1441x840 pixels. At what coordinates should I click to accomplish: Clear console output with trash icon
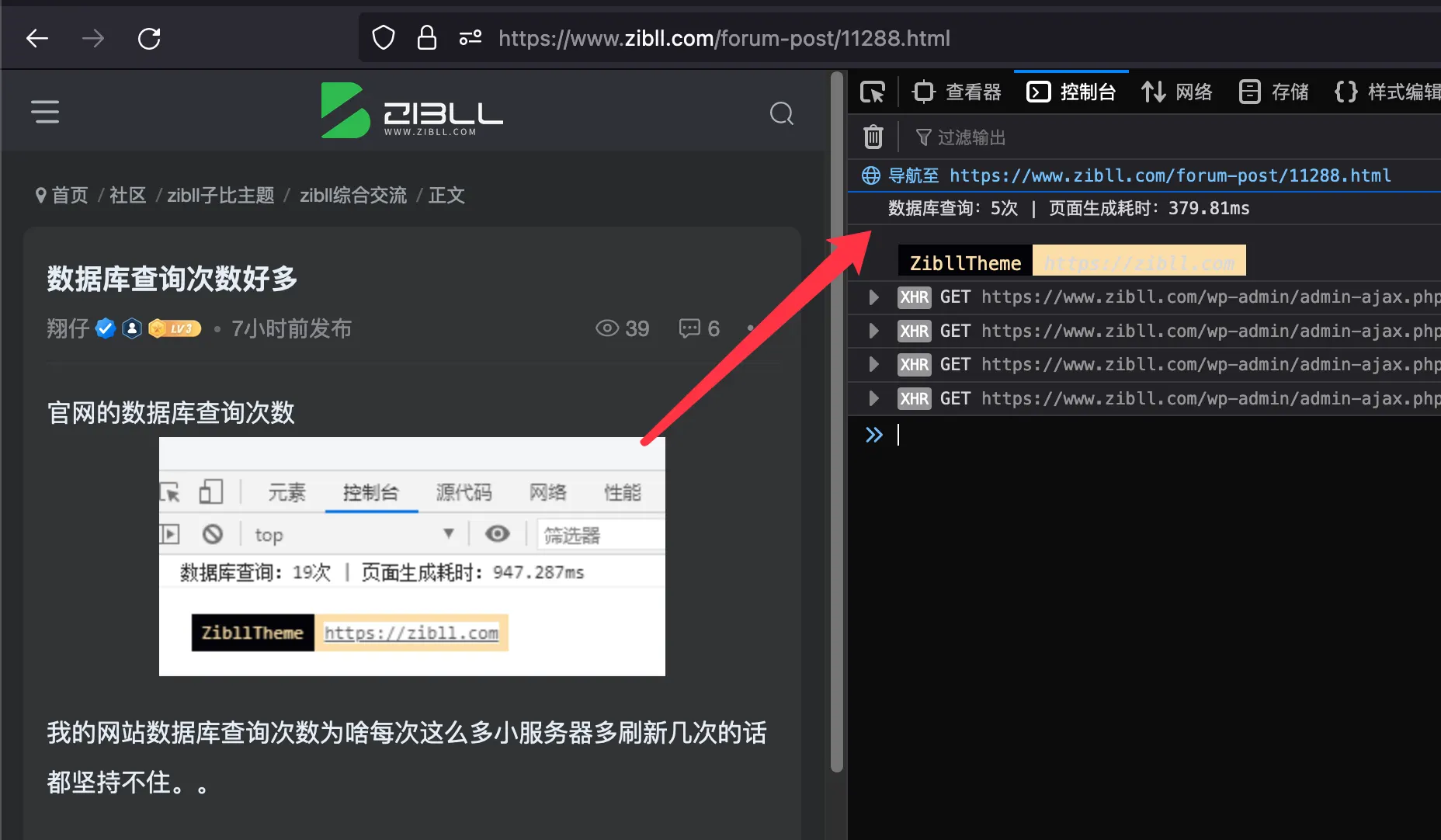(873, 137)
